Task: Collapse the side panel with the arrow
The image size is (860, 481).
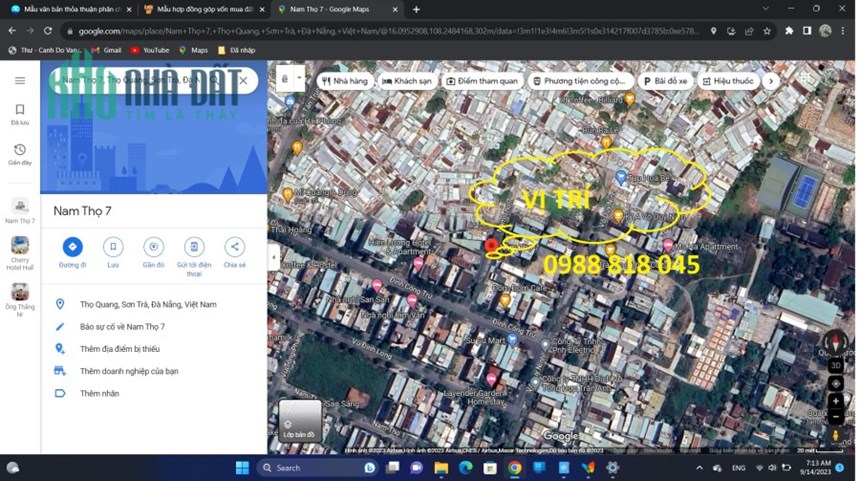Action: 274,257
